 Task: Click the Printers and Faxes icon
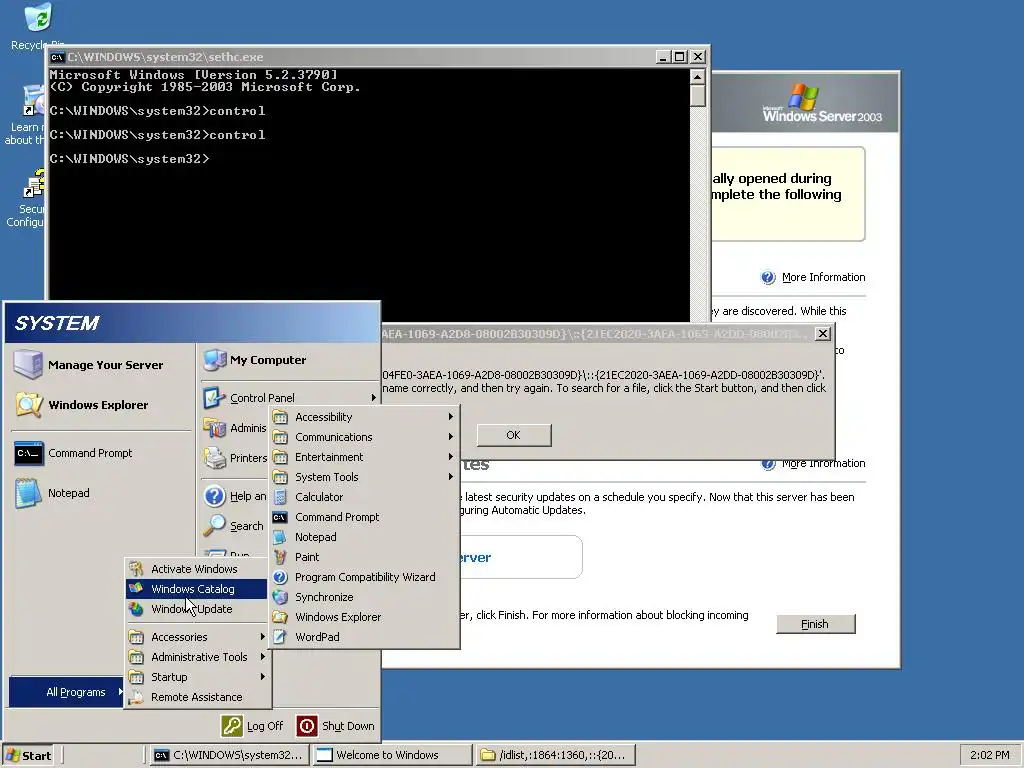(214, 458)
